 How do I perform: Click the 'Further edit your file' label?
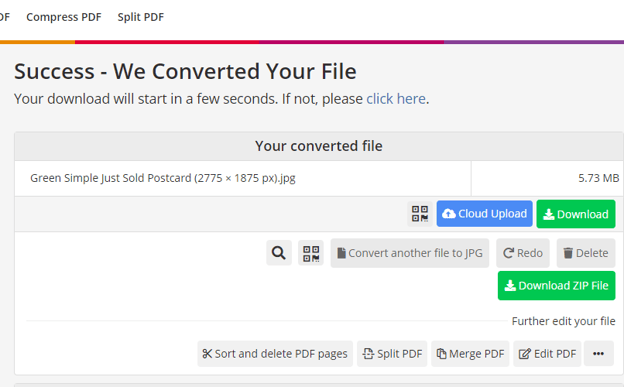click(563, 321)
